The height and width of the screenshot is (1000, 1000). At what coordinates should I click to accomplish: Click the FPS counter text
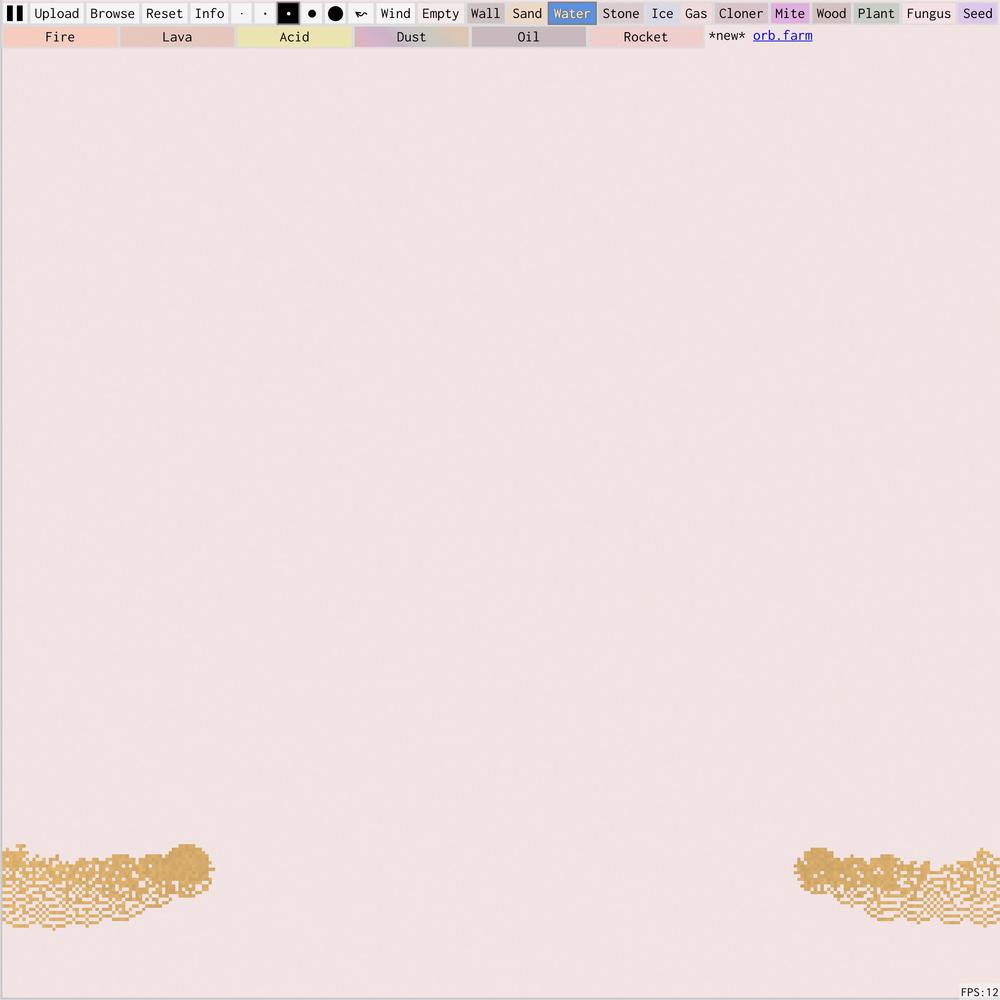point(979,992)
